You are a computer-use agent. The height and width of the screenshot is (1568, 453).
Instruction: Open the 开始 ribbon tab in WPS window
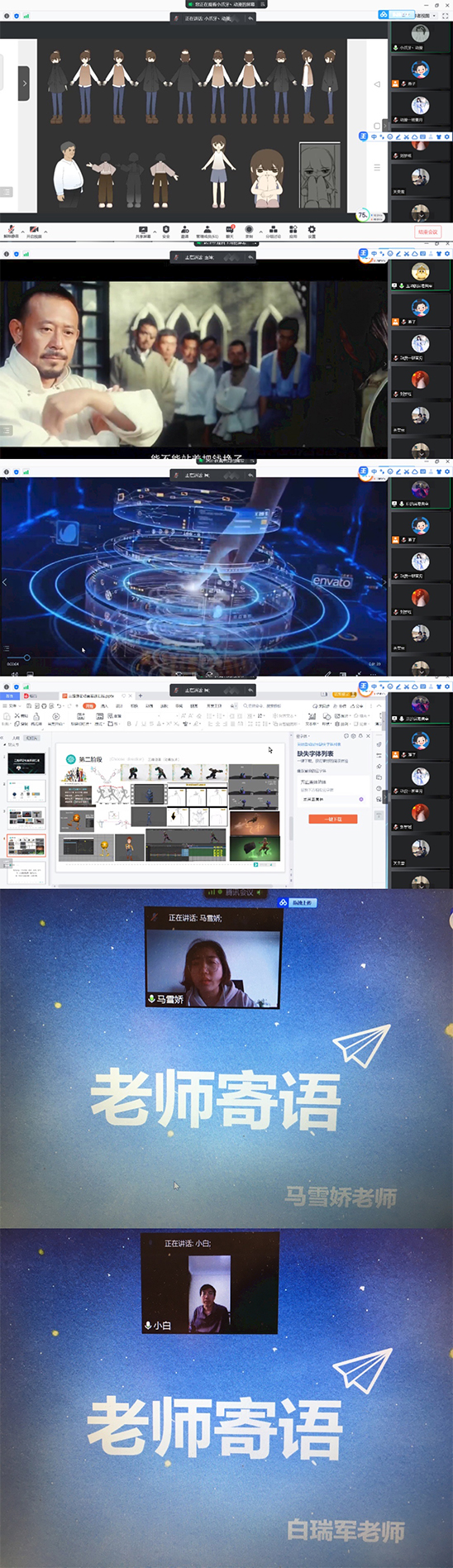(x=89, y=705)
